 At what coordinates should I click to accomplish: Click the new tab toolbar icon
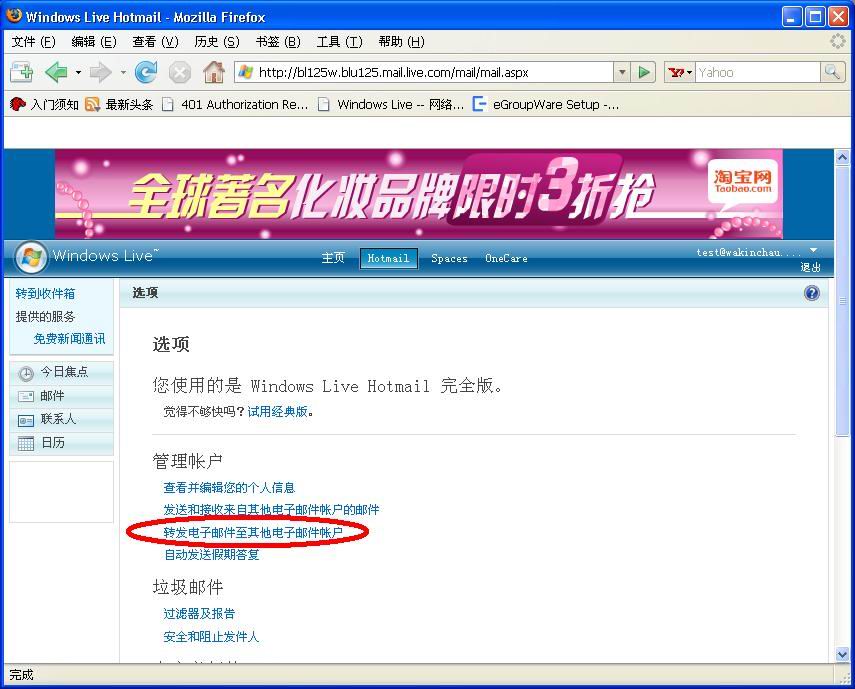pos(22,72)
